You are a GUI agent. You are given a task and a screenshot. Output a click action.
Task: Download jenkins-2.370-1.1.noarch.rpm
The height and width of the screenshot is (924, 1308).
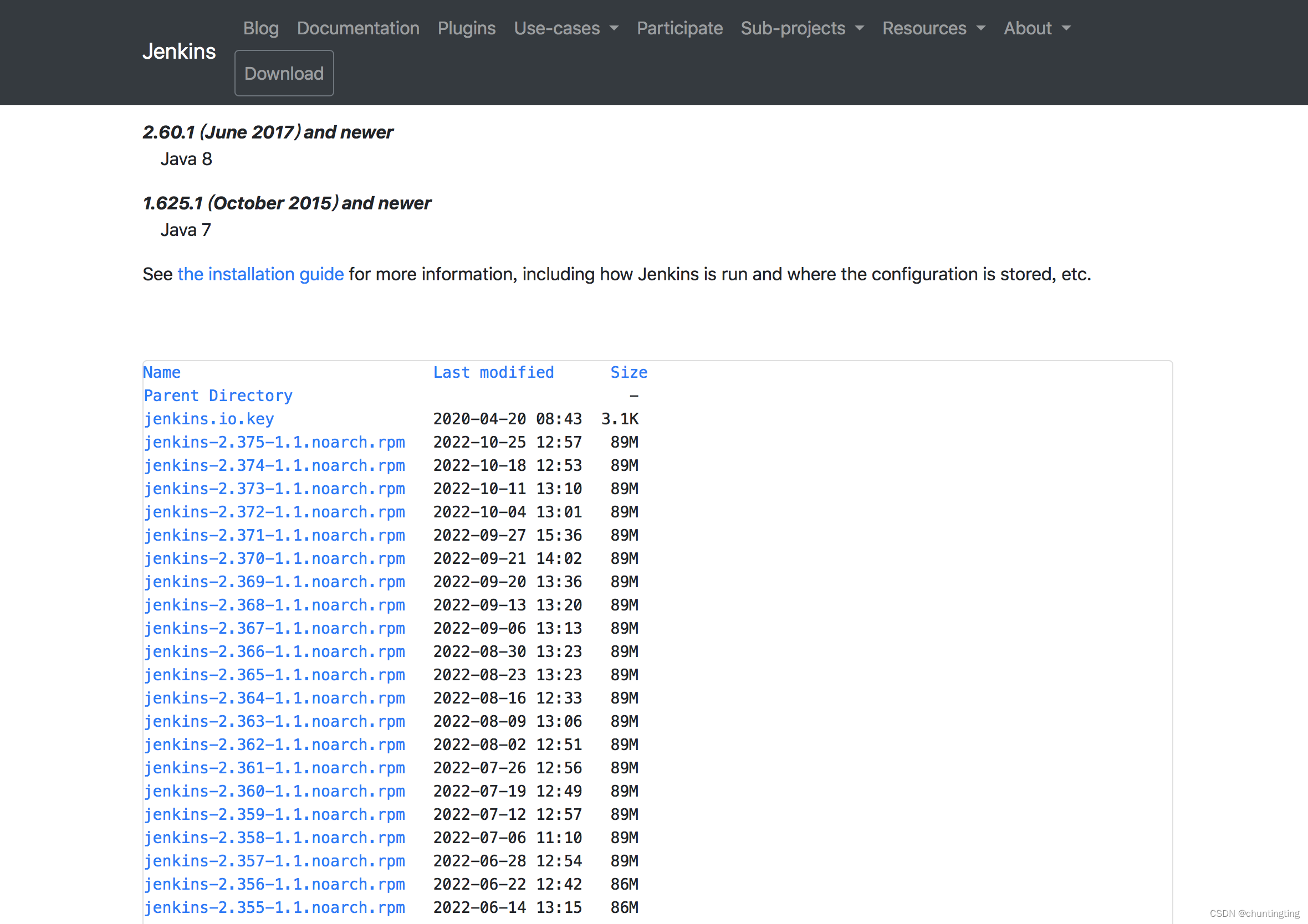click(274, 559)
